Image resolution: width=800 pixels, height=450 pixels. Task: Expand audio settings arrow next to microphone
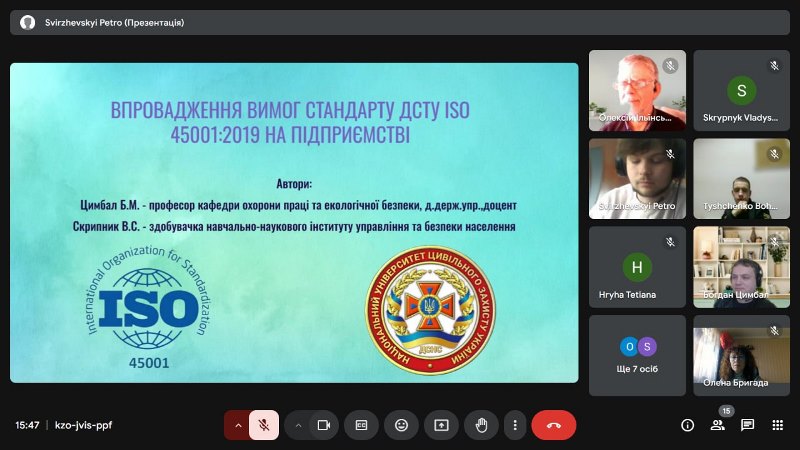tap(238, 425)
